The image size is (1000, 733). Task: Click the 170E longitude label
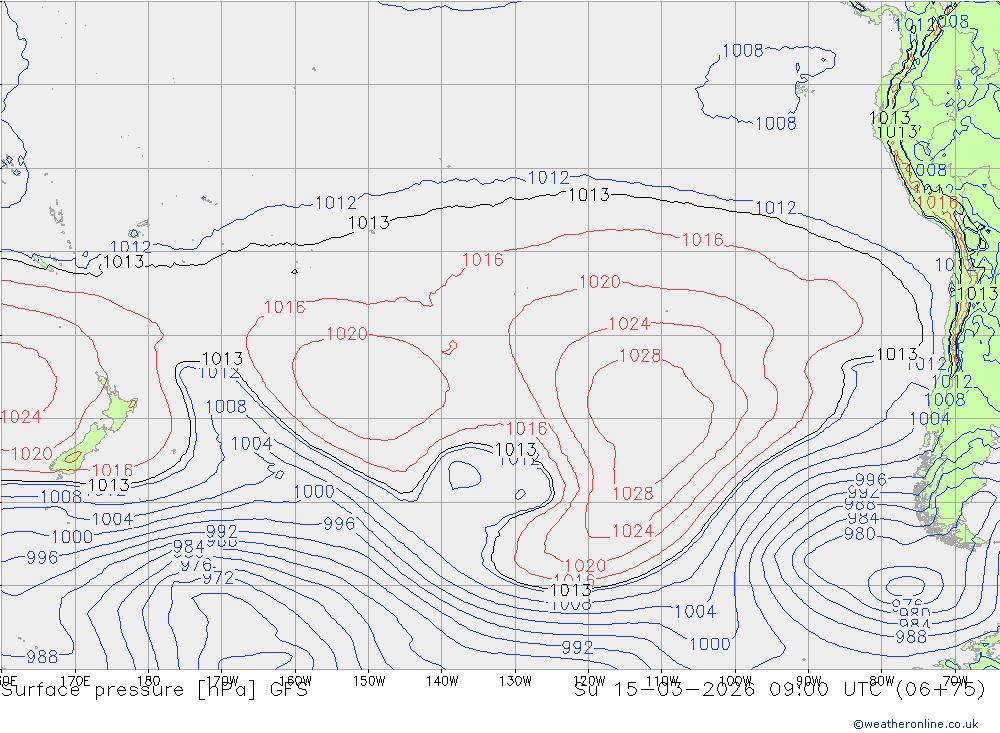(x=75, y=681)
